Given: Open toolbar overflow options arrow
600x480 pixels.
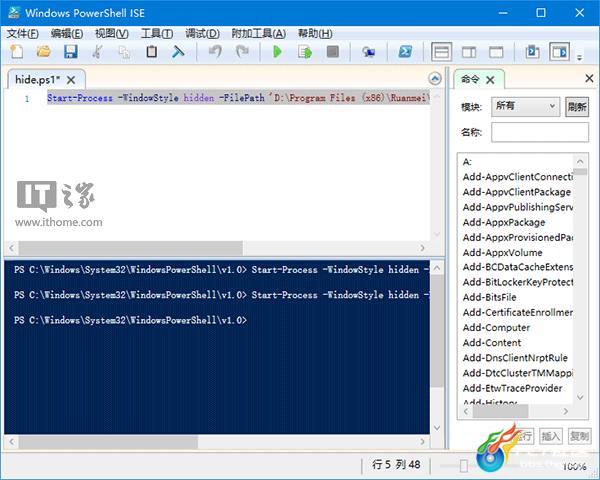Looking at the screenshot, I should click(579, 58).
